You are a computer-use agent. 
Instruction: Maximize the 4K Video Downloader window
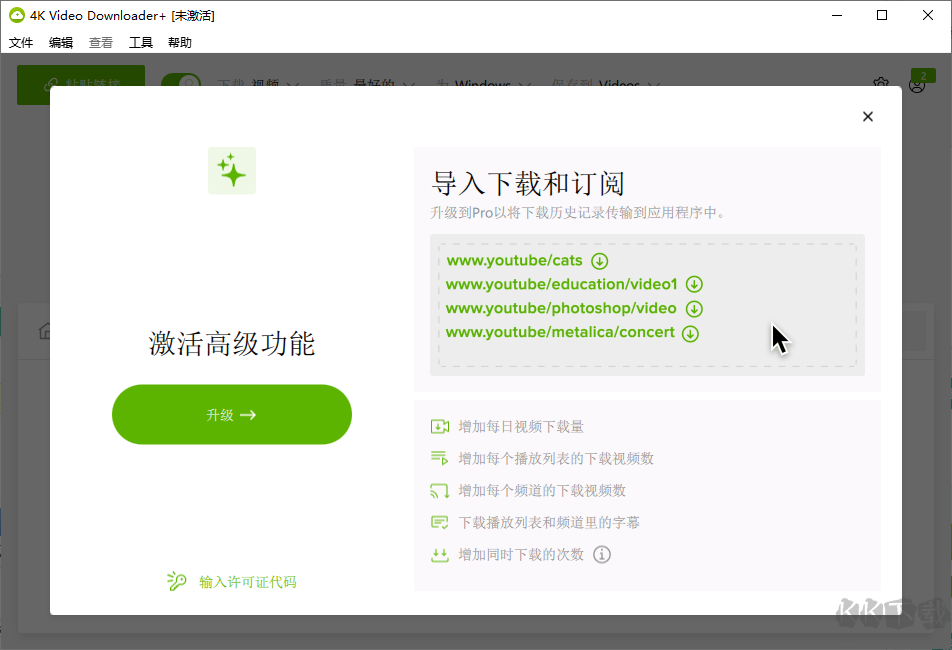tap(882, 15)
